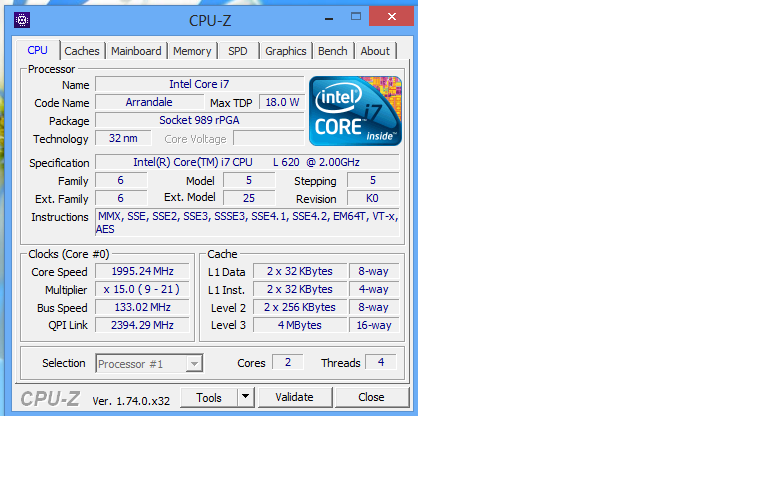This screenshot has width=768, height=480.
Task: Click the version text Ver. 1.74.0.x32
Action: (131, 401)
